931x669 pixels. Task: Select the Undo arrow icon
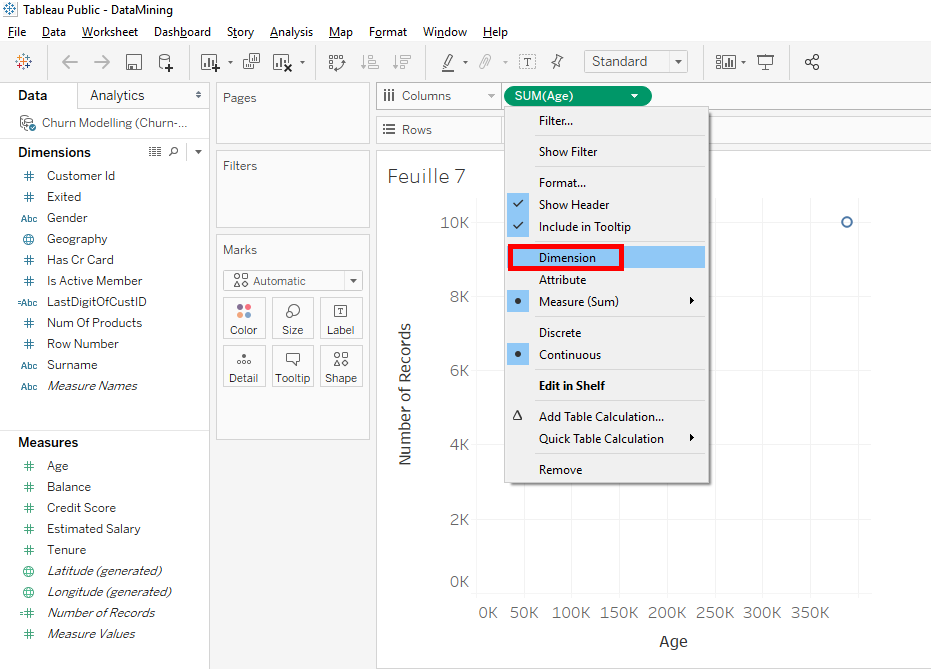[69, 62]
